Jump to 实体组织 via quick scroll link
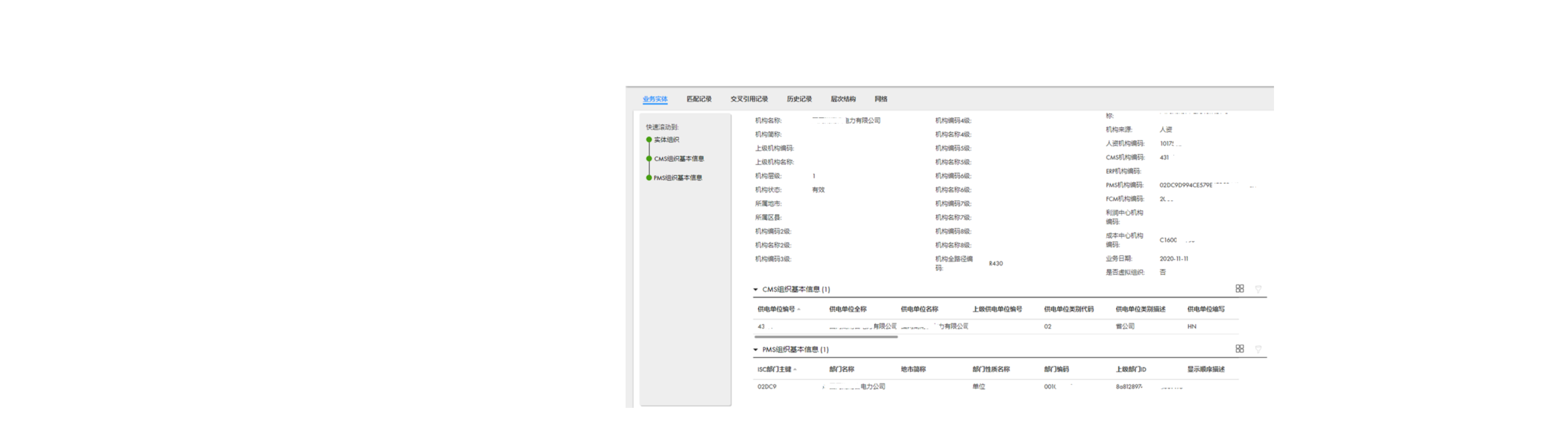 (666, 140)
